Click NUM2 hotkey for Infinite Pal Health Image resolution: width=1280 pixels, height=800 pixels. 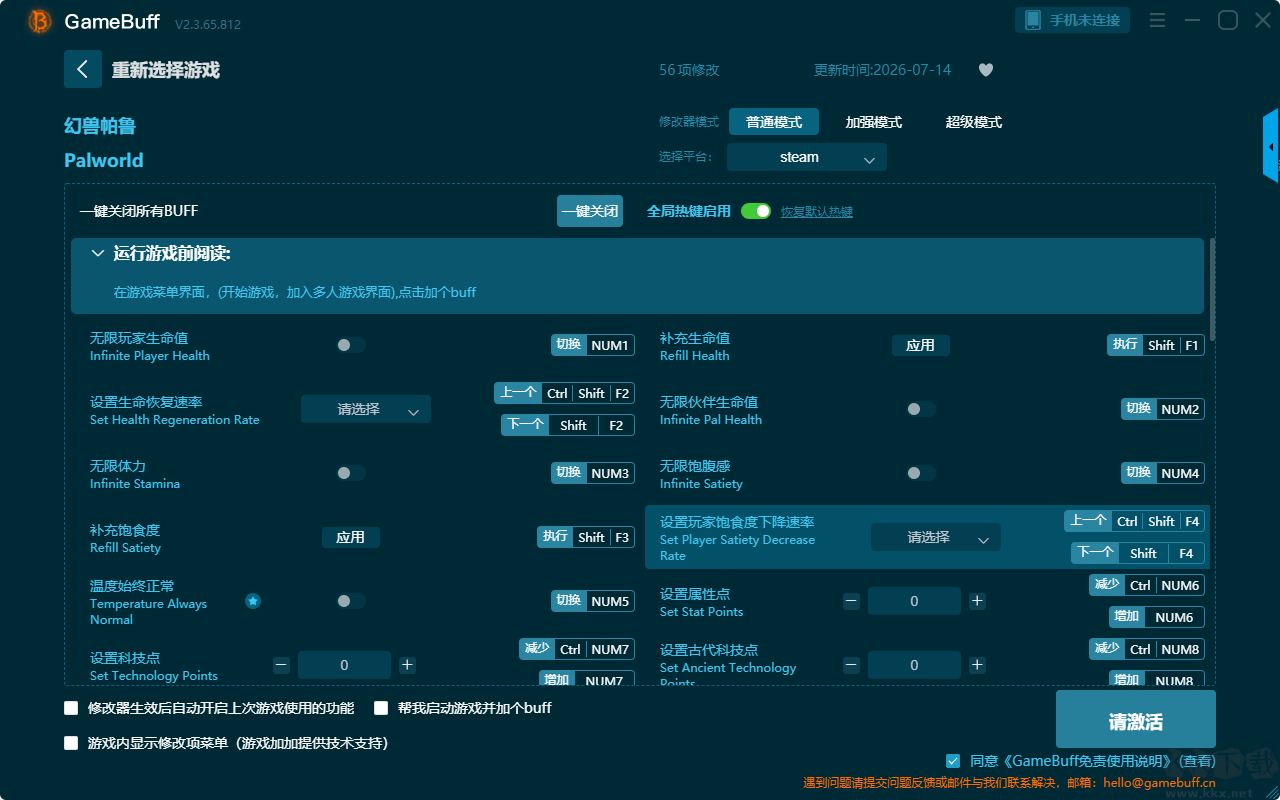coord(1163,409)
